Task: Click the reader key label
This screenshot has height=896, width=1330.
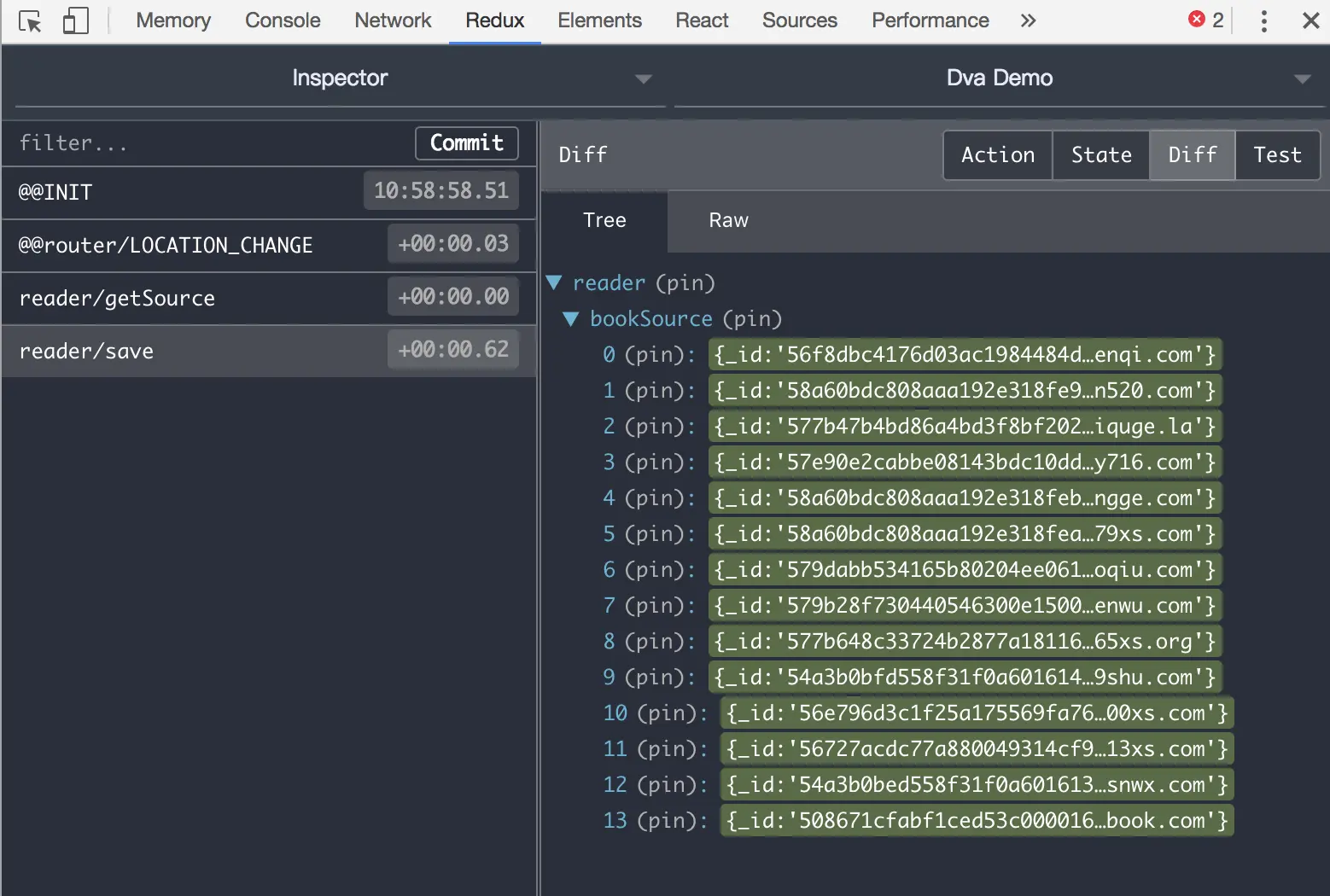Action: pyautogui.click(x=609, y=282)
